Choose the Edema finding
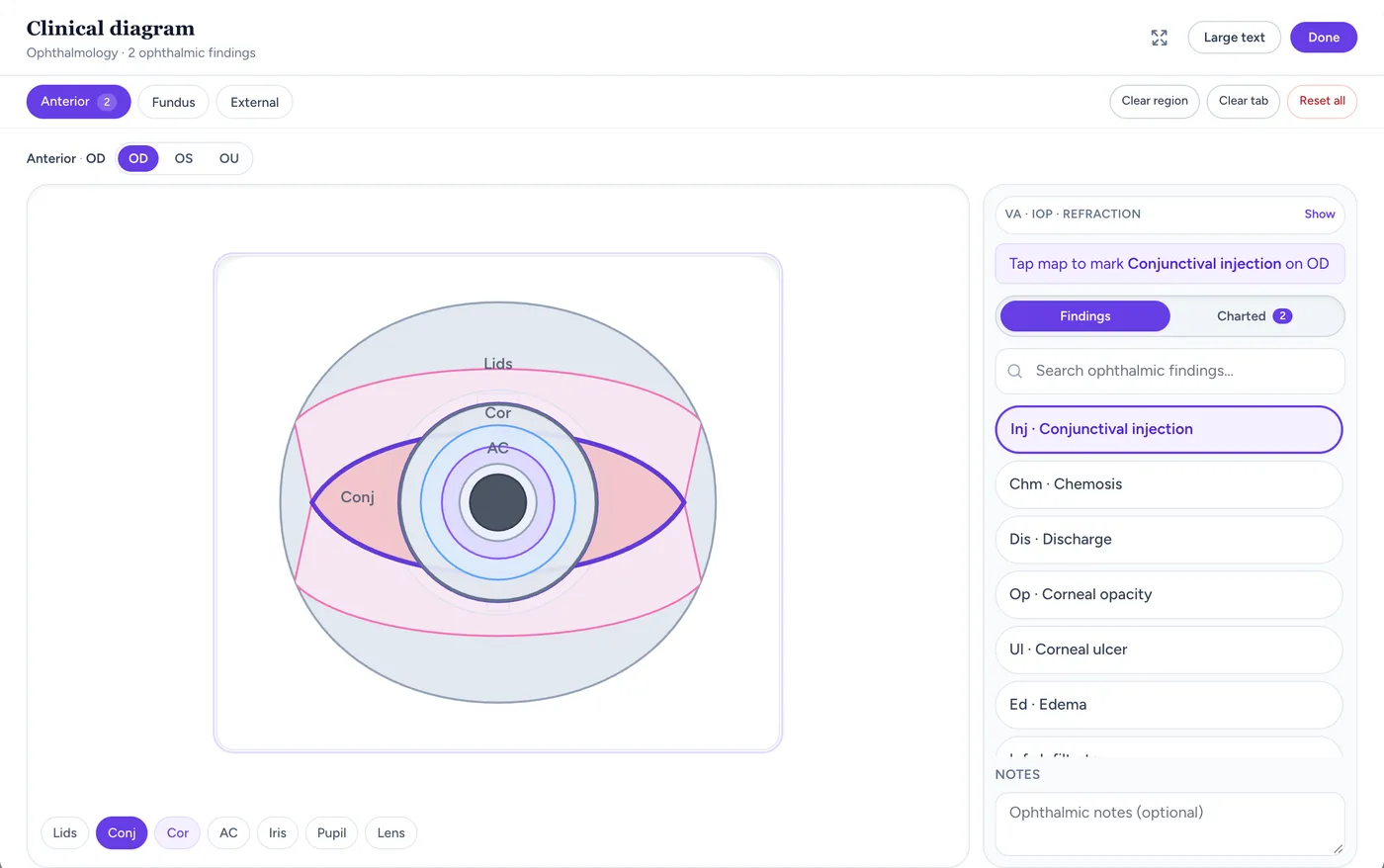 1168,705
